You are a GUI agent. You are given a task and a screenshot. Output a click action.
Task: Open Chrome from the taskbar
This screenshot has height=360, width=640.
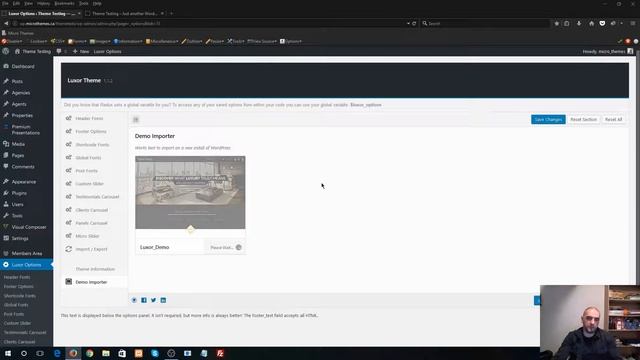[x=89, y=353]
